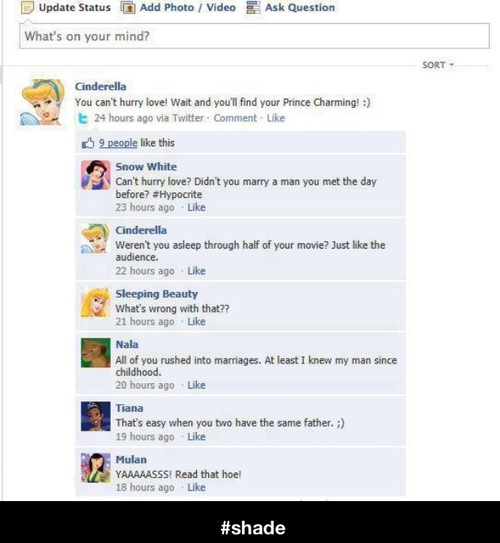The height and width of the screenshot is (543, 500).
Task: Open Snow White's comment avatar
Action: tap(96, 175)
